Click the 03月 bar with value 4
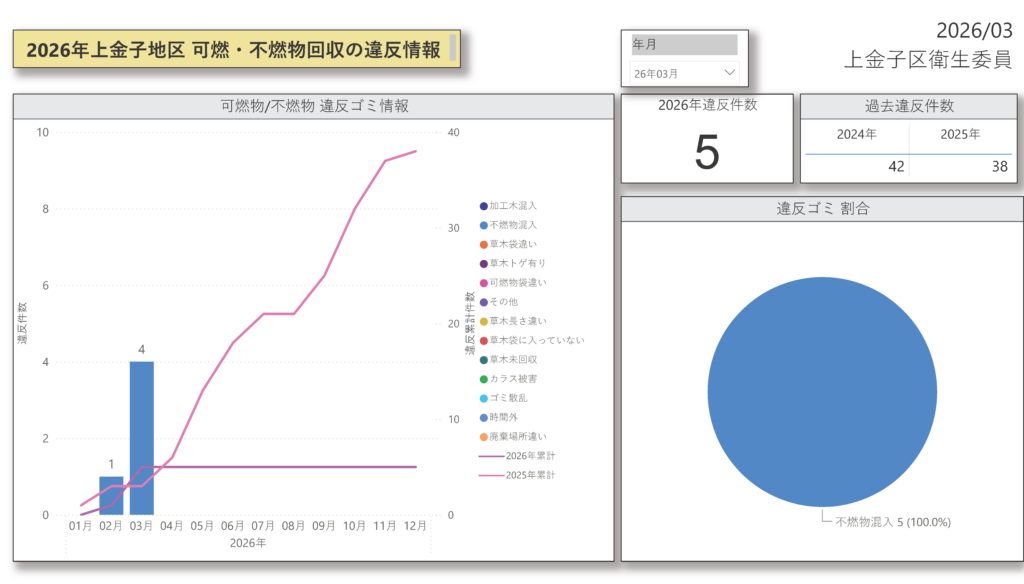 coord(142,438)
